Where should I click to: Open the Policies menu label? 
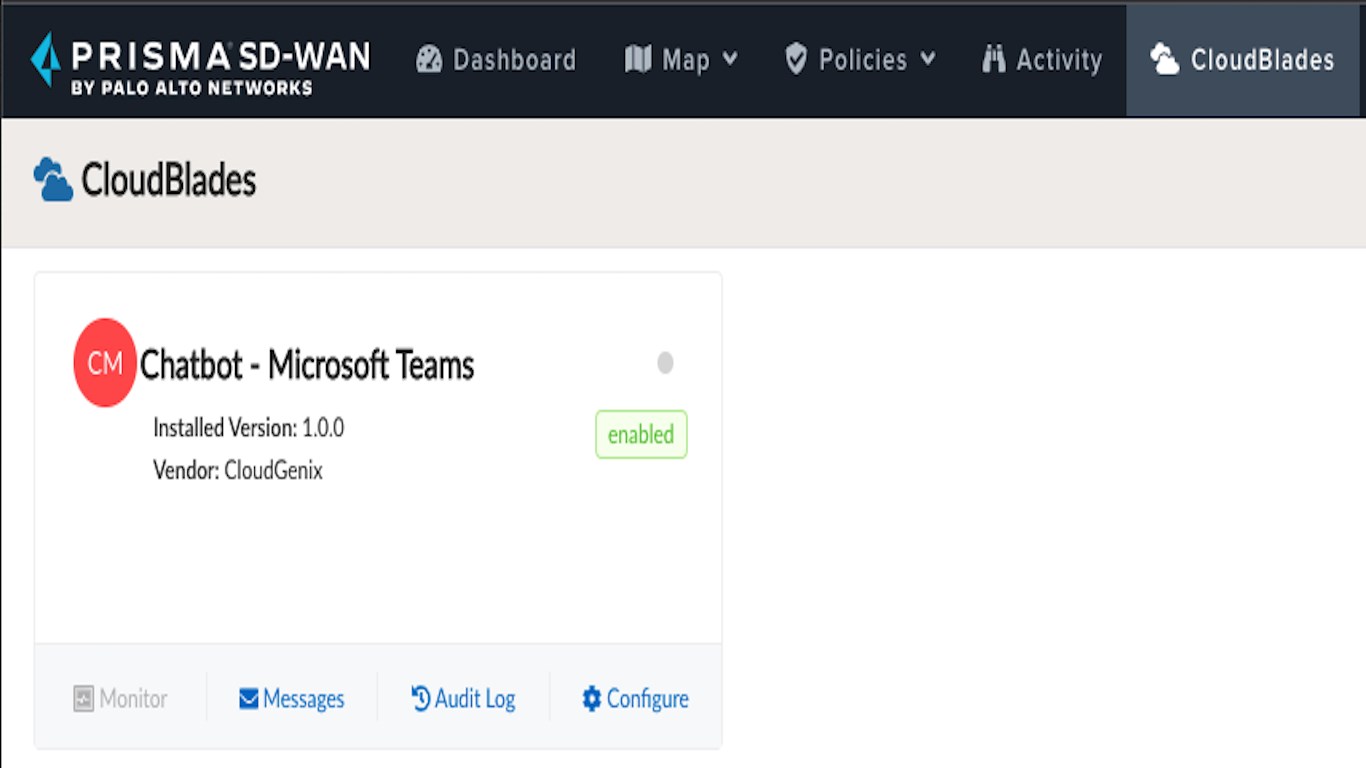pos(862,60)
